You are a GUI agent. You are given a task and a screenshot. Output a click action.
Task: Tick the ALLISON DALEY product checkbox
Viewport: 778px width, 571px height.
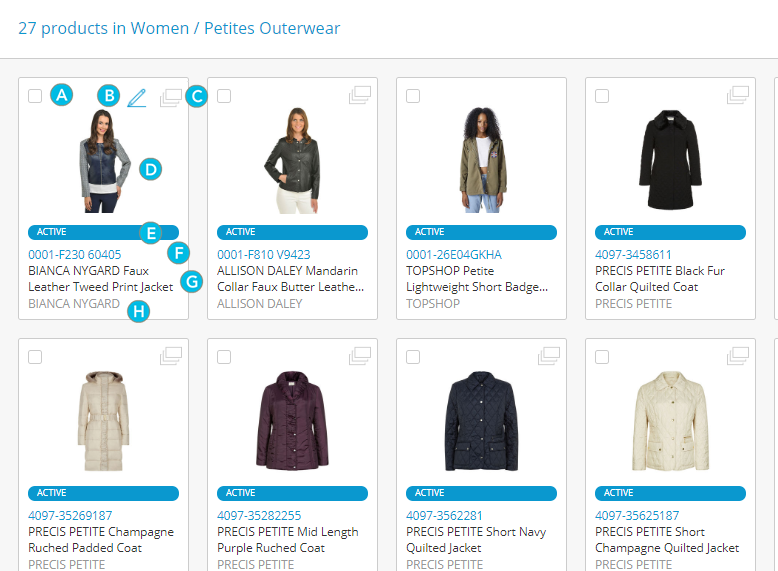pos(224,96)
